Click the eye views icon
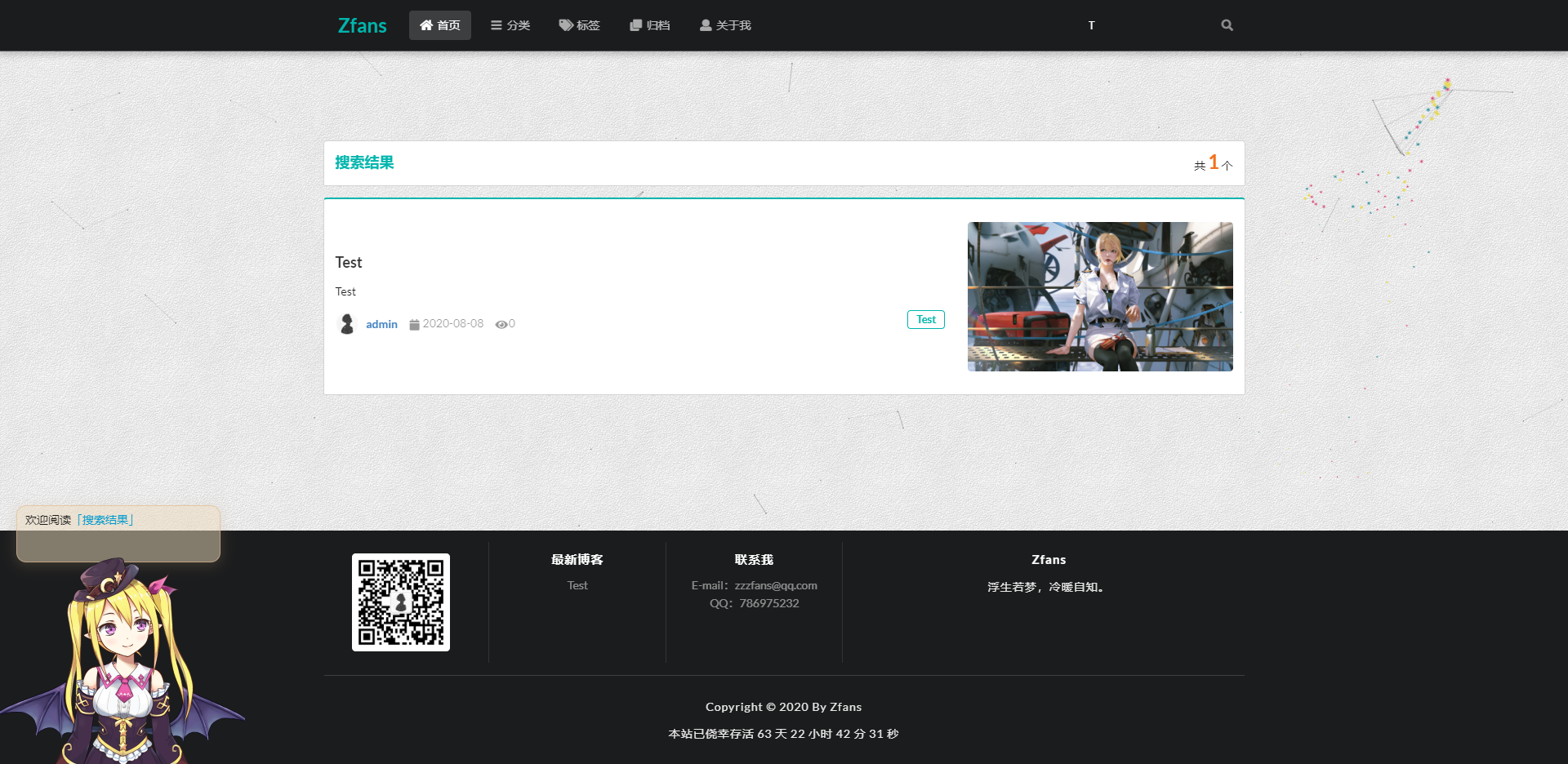1568x764 pixels. [501, 324]
